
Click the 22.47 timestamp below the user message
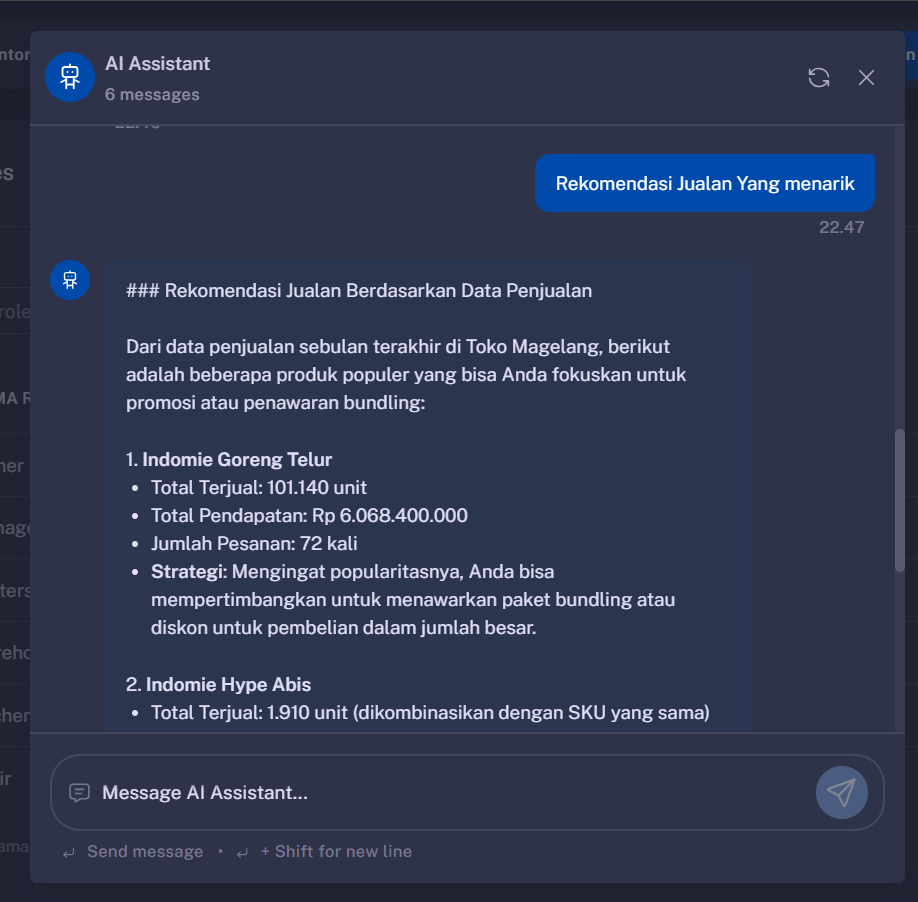[842, 227]
